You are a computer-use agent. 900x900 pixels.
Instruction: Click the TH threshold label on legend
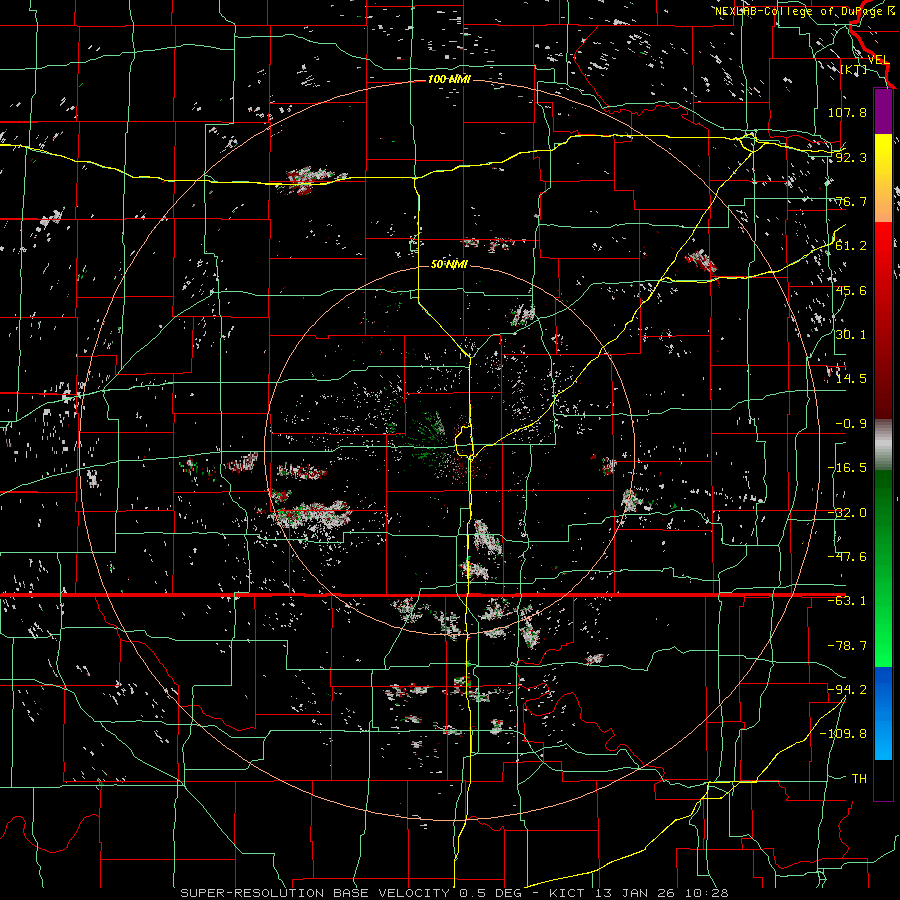pos(859,779)
